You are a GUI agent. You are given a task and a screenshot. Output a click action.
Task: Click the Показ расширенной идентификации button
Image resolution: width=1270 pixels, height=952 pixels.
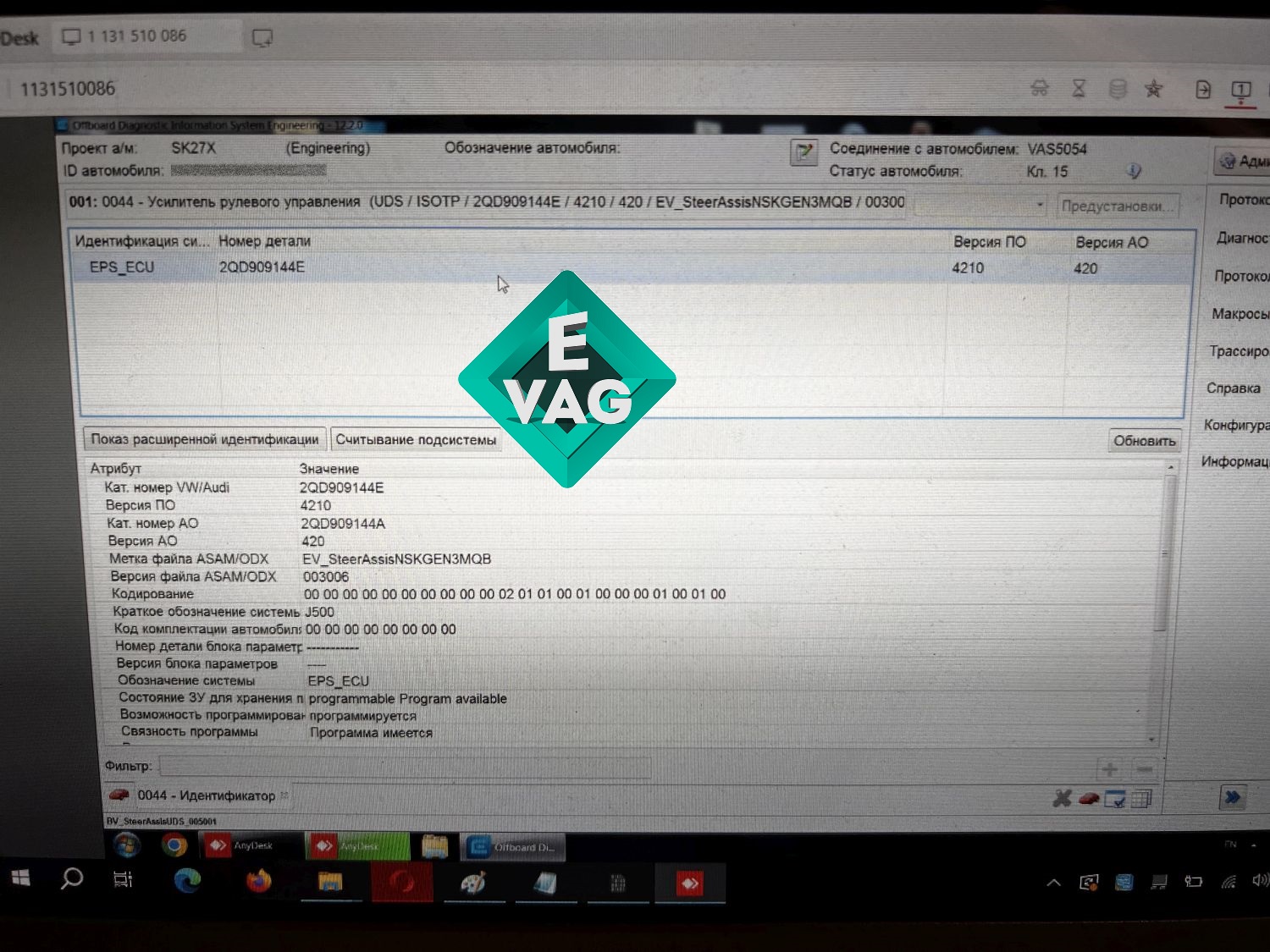pos(204,439)
